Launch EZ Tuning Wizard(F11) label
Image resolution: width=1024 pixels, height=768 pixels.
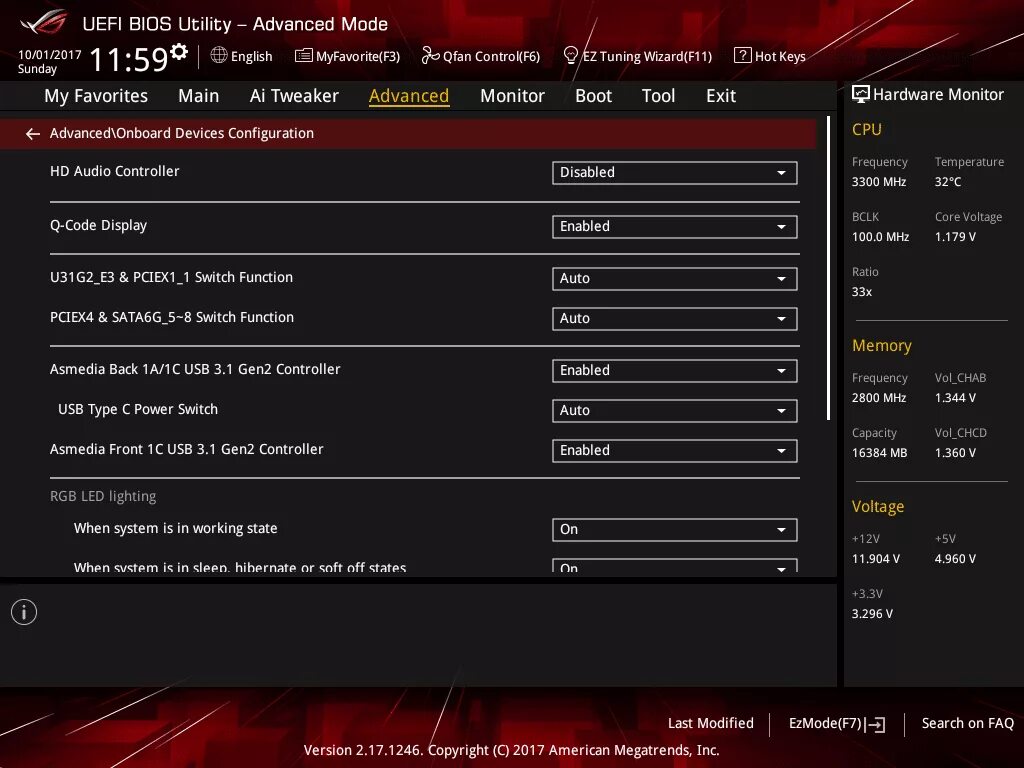647,57
